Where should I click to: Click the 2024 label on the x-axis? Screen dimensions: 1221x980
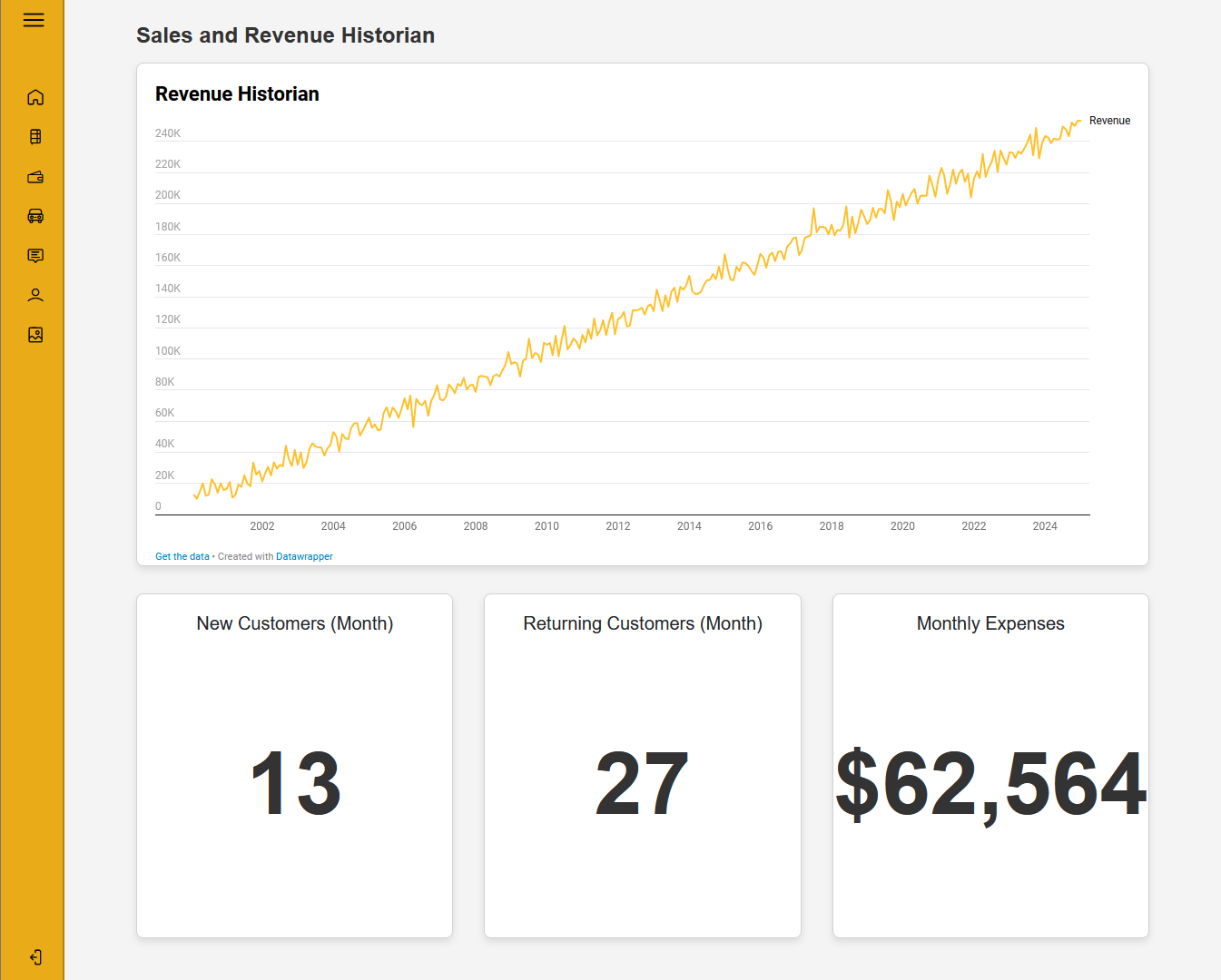(1045, 526)
